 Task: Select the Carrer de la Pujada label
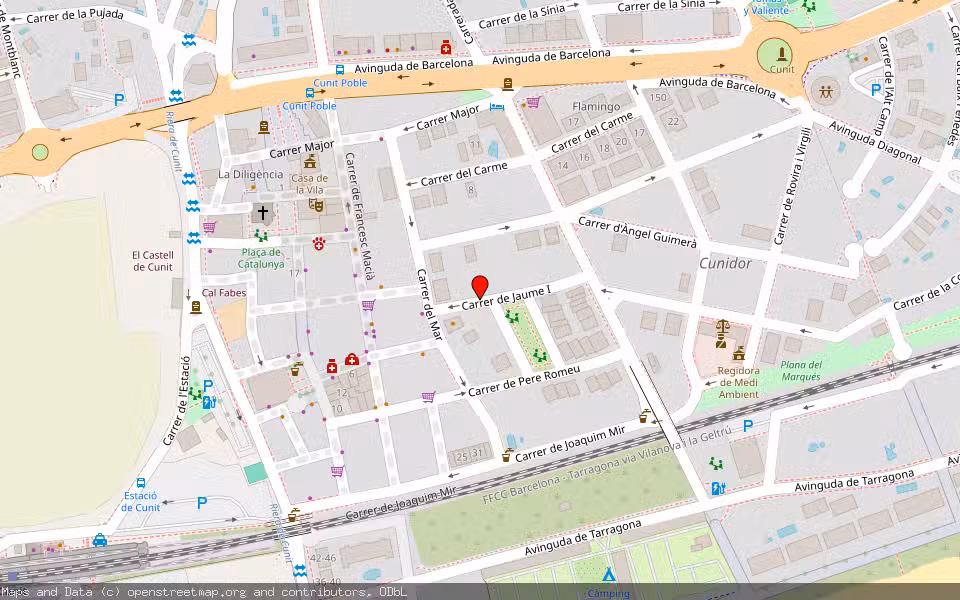tap(75, 15)
